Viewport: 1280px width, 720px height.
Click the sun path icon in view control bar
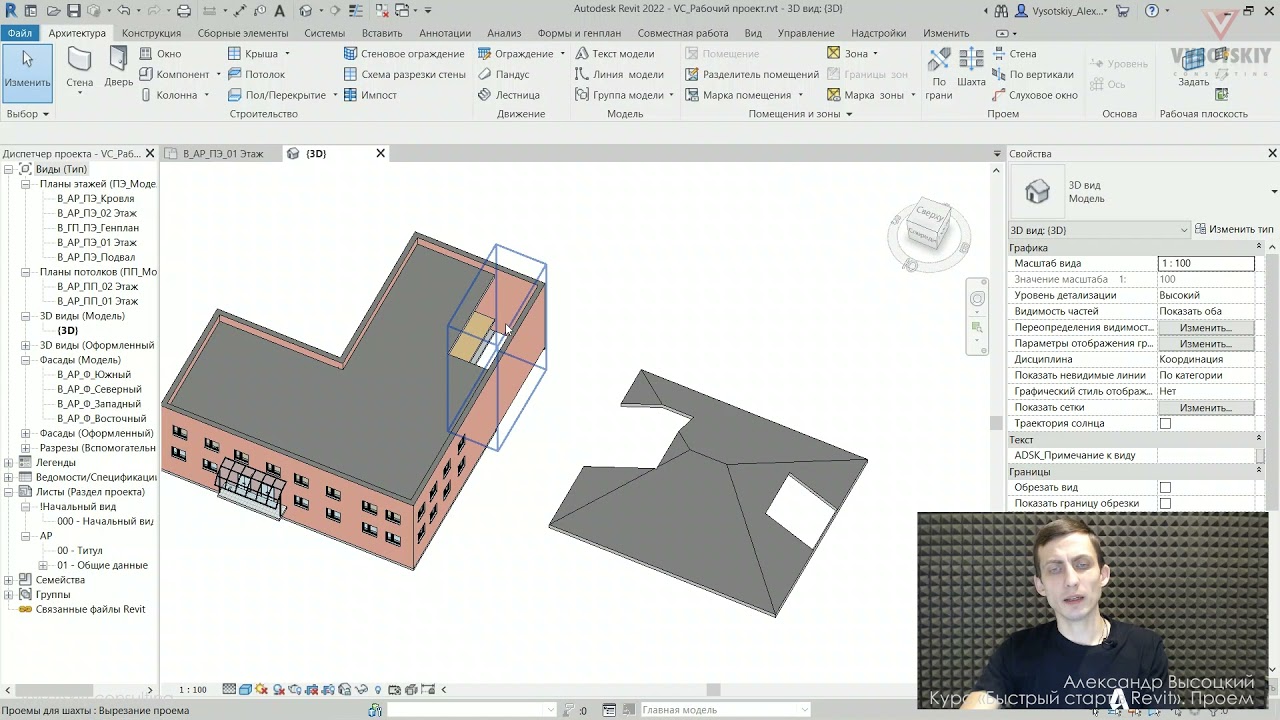pyautogui.click(x=262, y=689)
